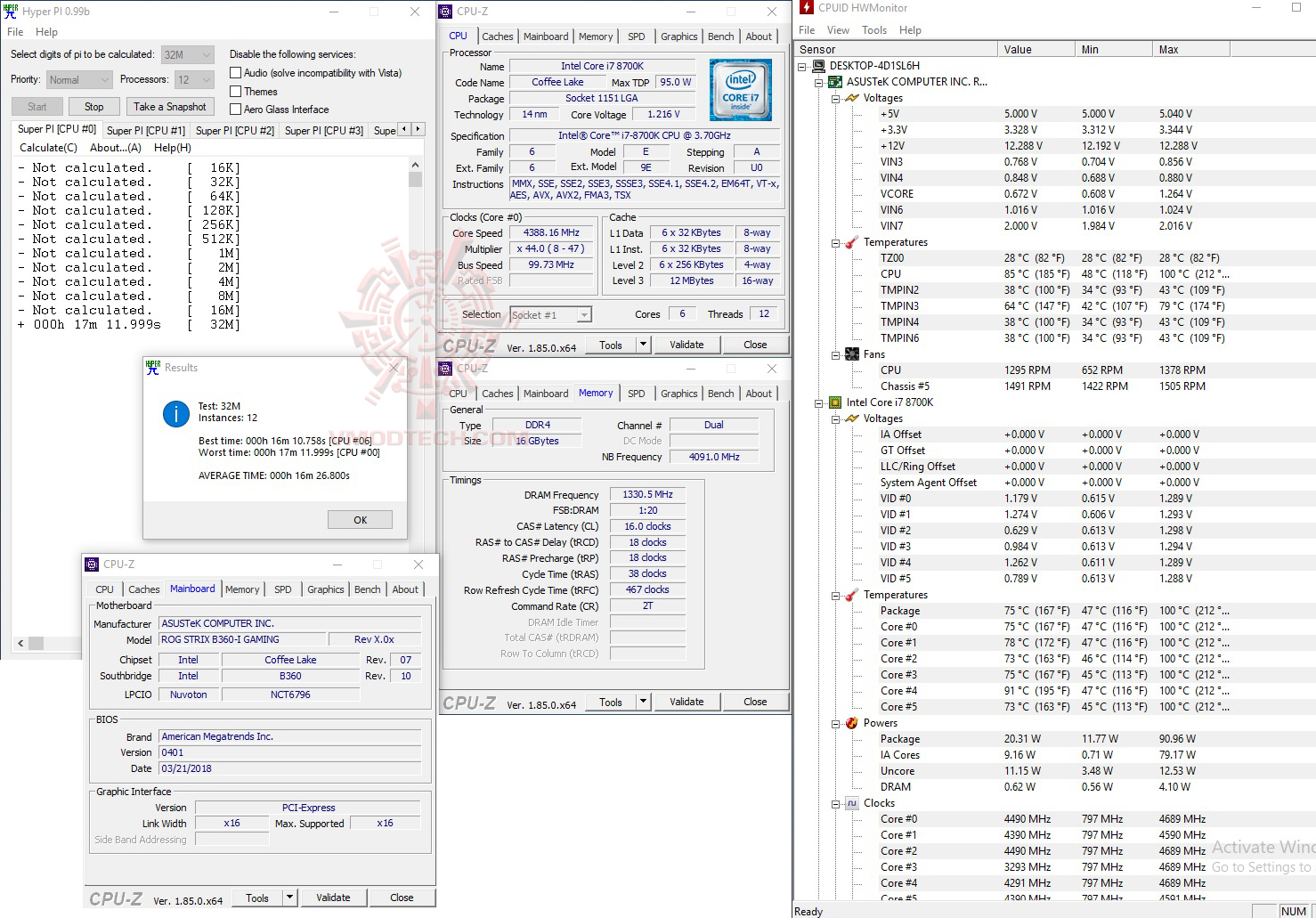The width and height of the screenshot is (1316, 918).
Task: Collapse the ASUSTeK COMPUTER INC. node
Action: pos(819,82)
